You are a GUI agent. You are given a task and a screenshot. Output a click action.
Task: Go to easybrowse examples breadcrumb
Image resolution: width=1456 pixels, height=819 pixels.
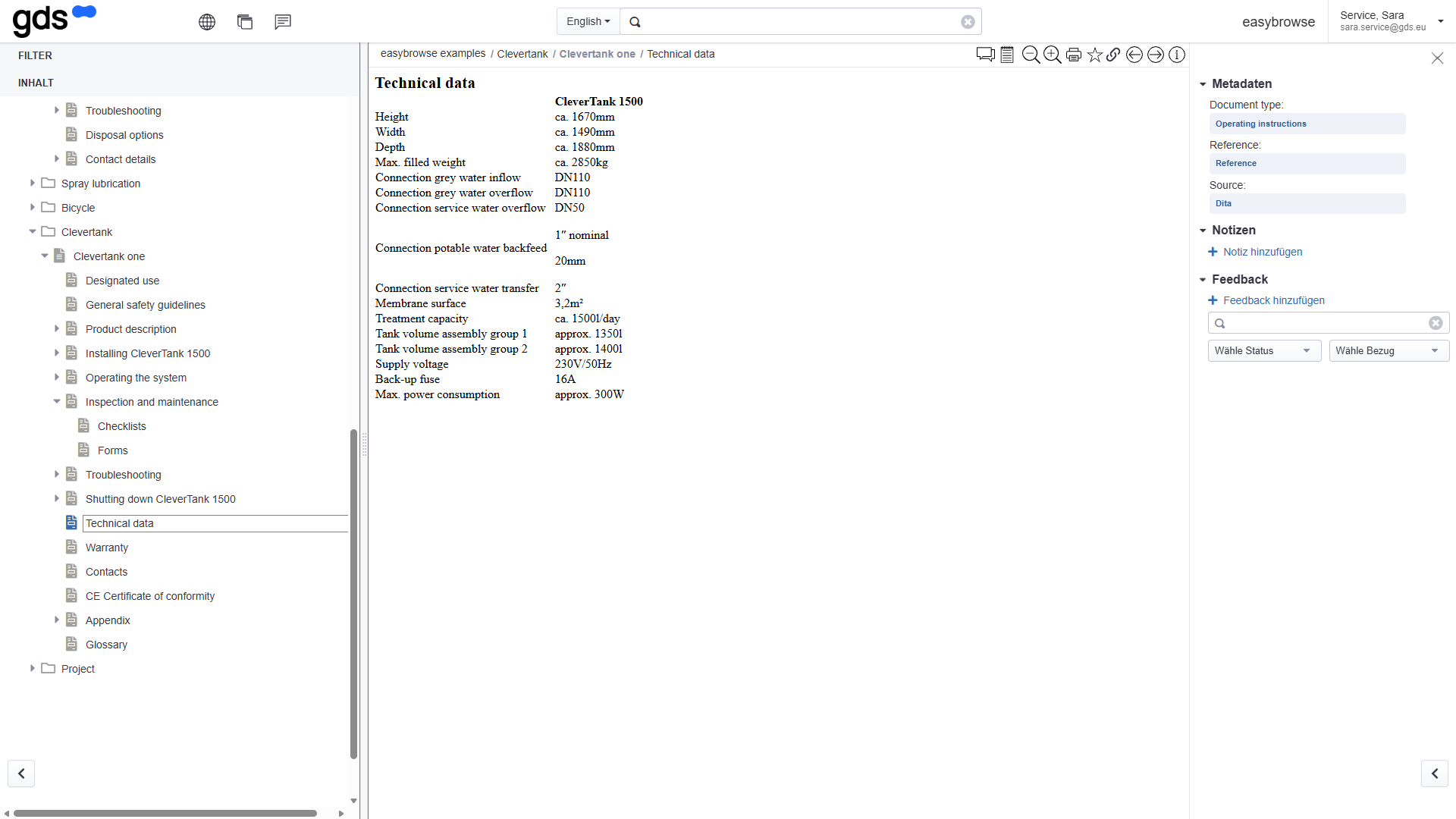tap(433, 54)
